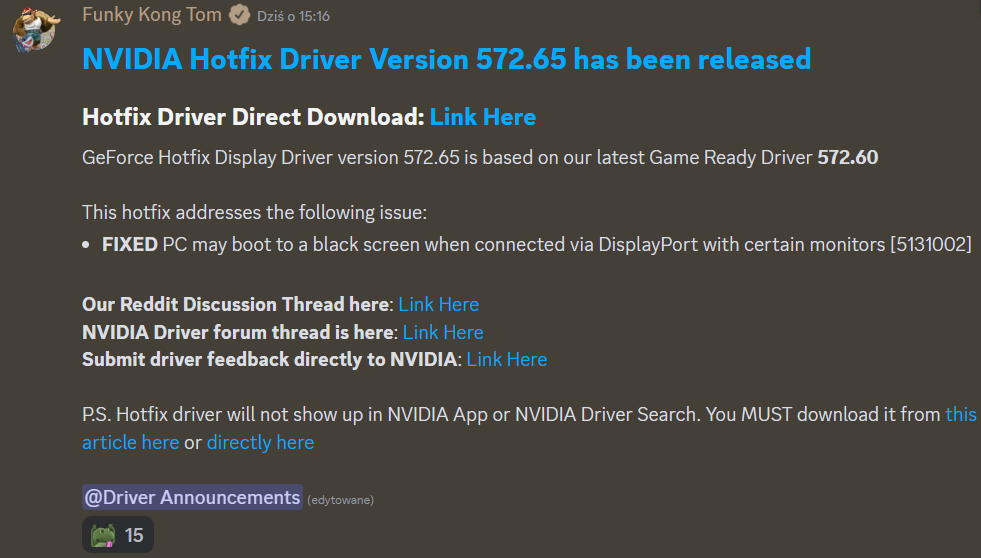The height and width of the screenshot is (558, 981).
Task: Click the @Driver Announcements role mention
Action: 192,497
